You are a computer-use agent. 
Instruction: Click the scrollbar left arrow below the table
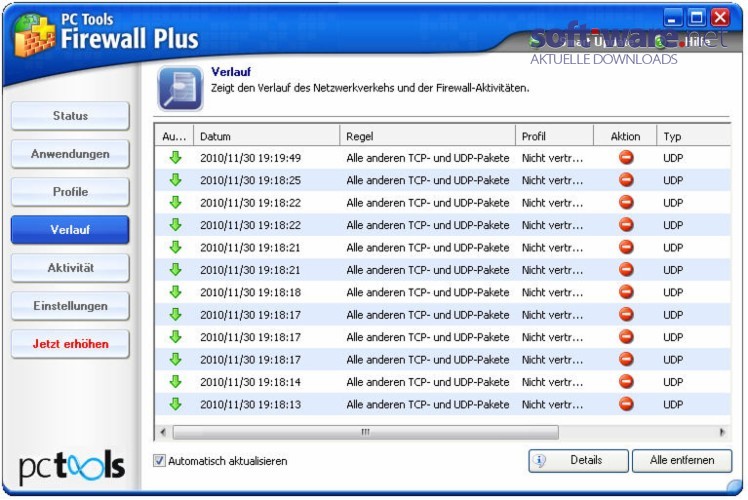(163, 432)
